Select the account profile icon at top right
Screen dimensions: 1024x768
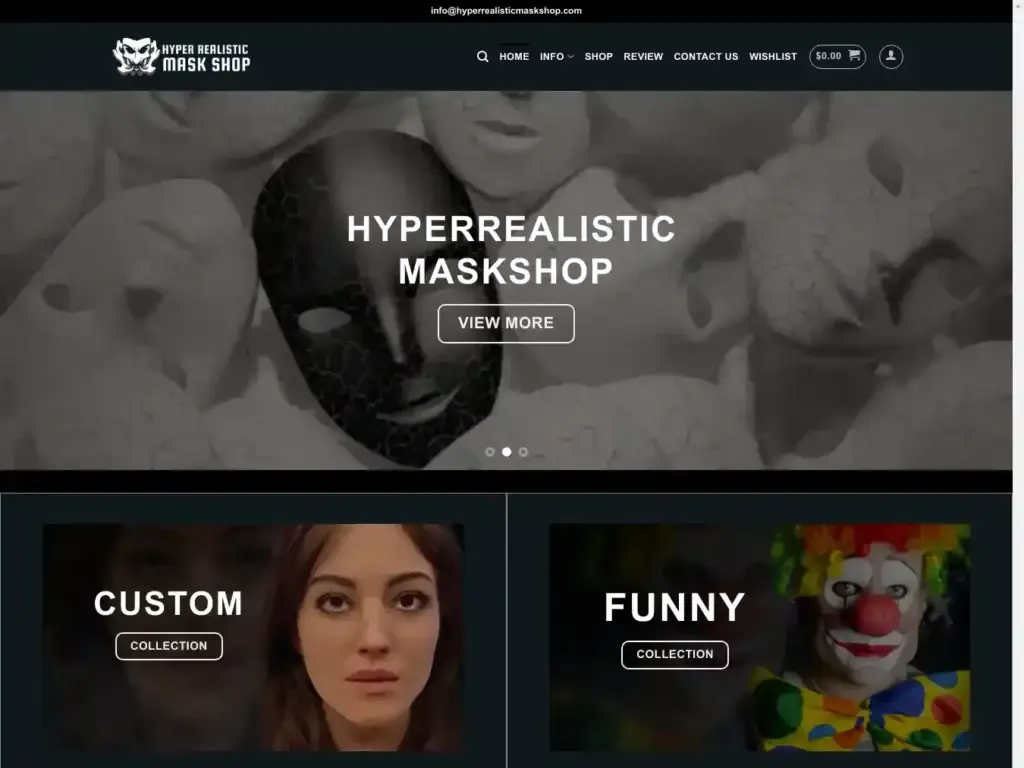click(x=890, y=56)
